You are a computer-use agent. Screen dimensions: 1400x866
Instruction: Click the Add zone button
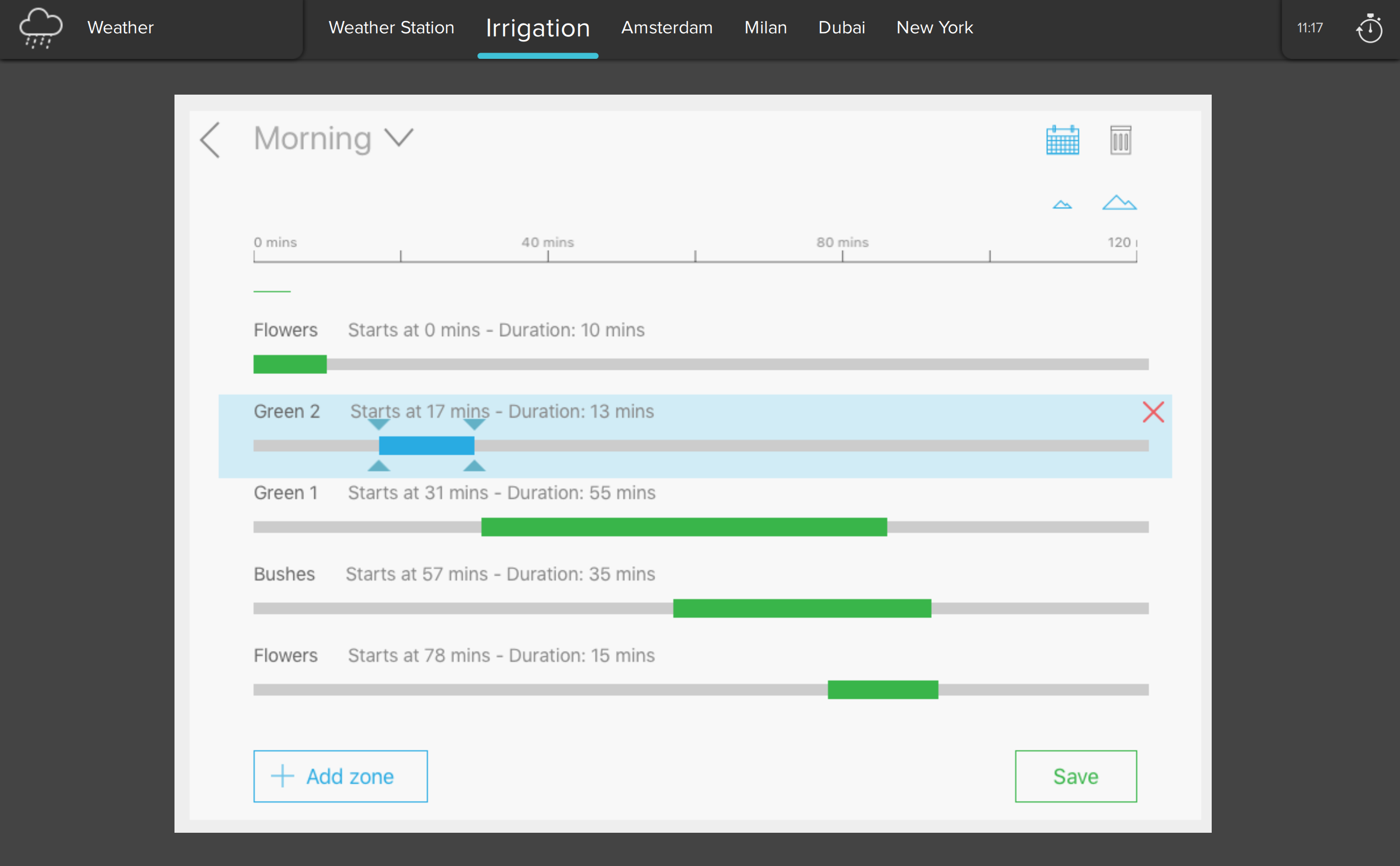pyautogui.click(x=340, y=776)
